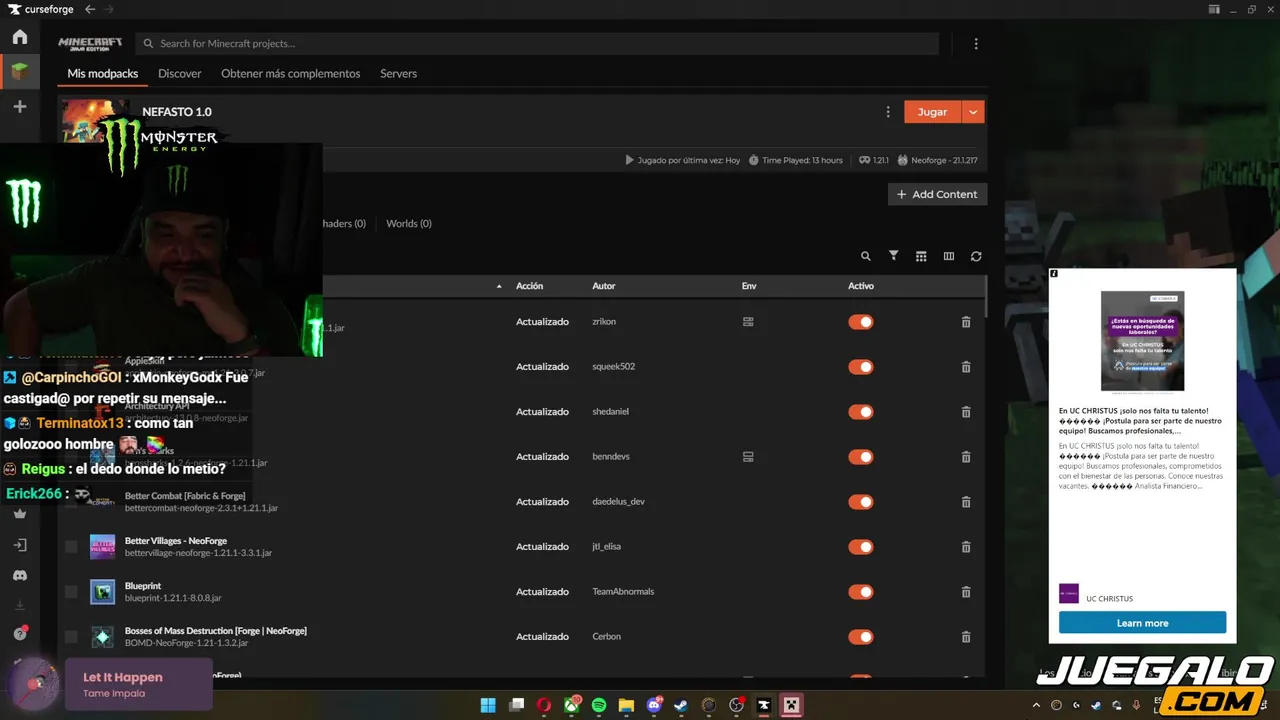Click Learn more in UC CHRISTUS ad
Screen dimensions: 1280x720
tap(1142, 623)
